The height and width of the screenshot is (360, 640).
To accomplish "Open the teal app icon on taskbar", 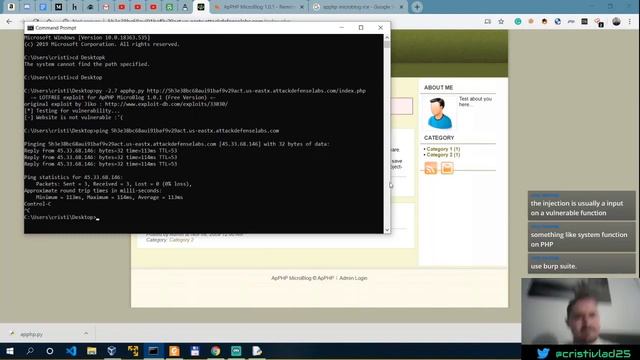I will coord(236,351).
